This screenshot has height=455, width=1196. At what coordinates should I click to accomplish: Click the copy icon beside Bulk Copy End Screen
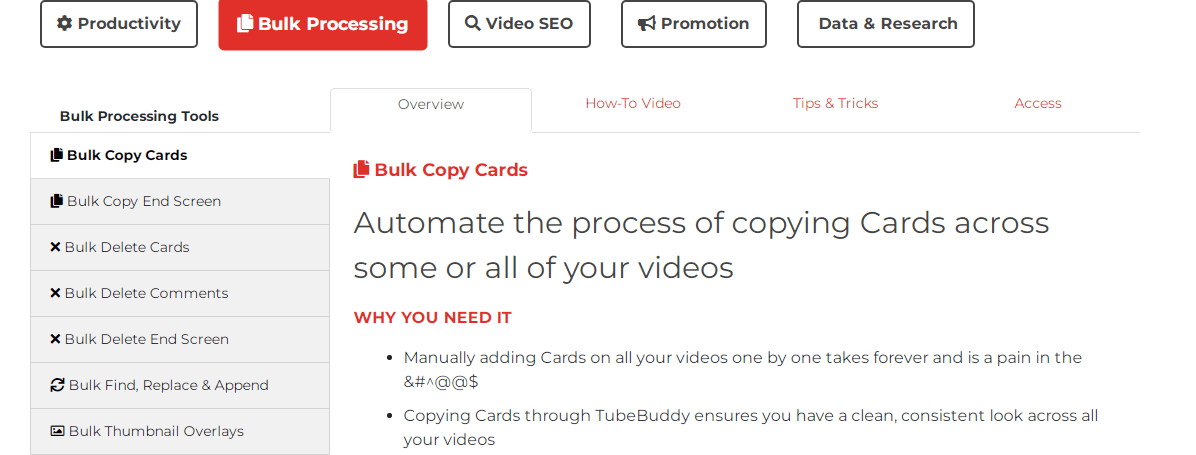coord(56,201)
